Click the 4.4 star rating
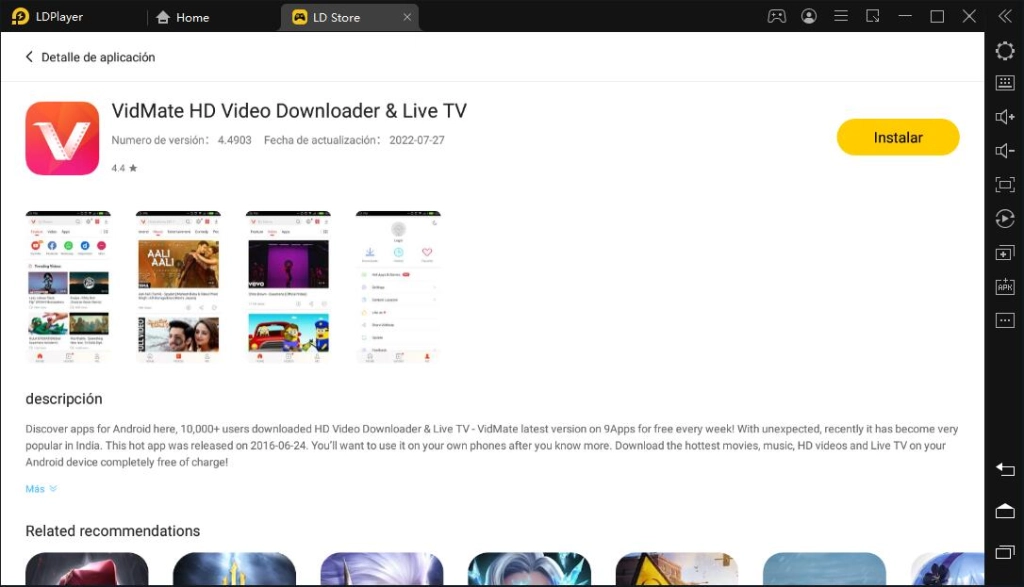 (124, 168)
